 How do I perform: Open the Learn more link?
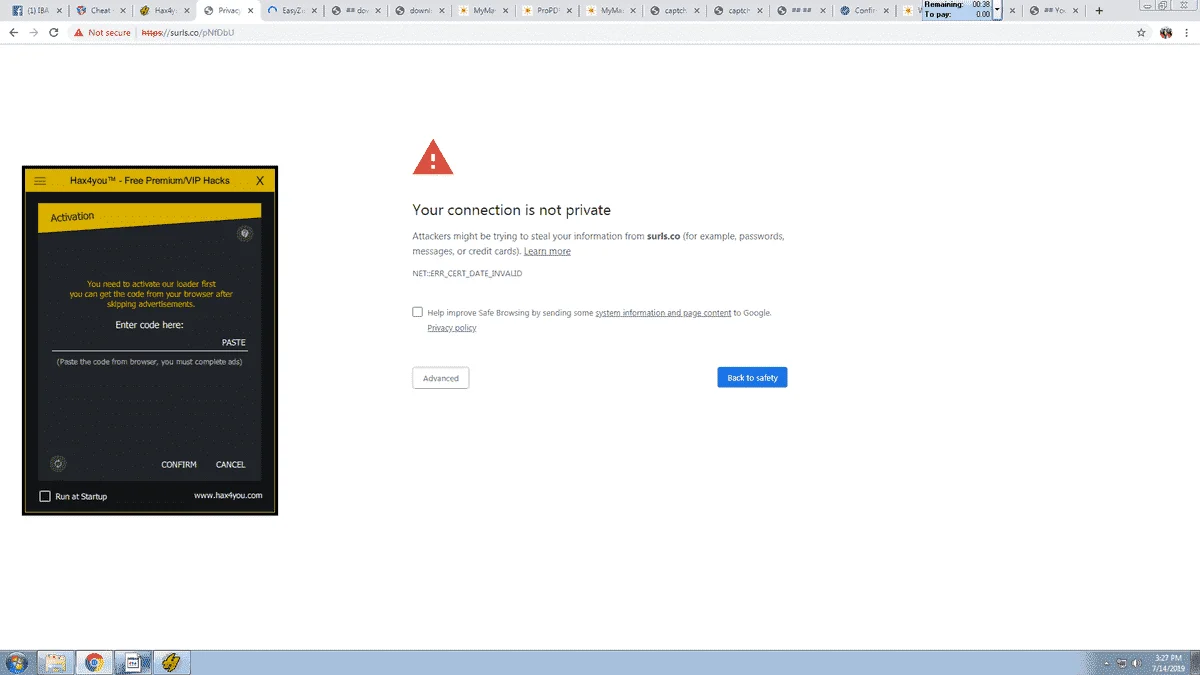tap(547, 252)
